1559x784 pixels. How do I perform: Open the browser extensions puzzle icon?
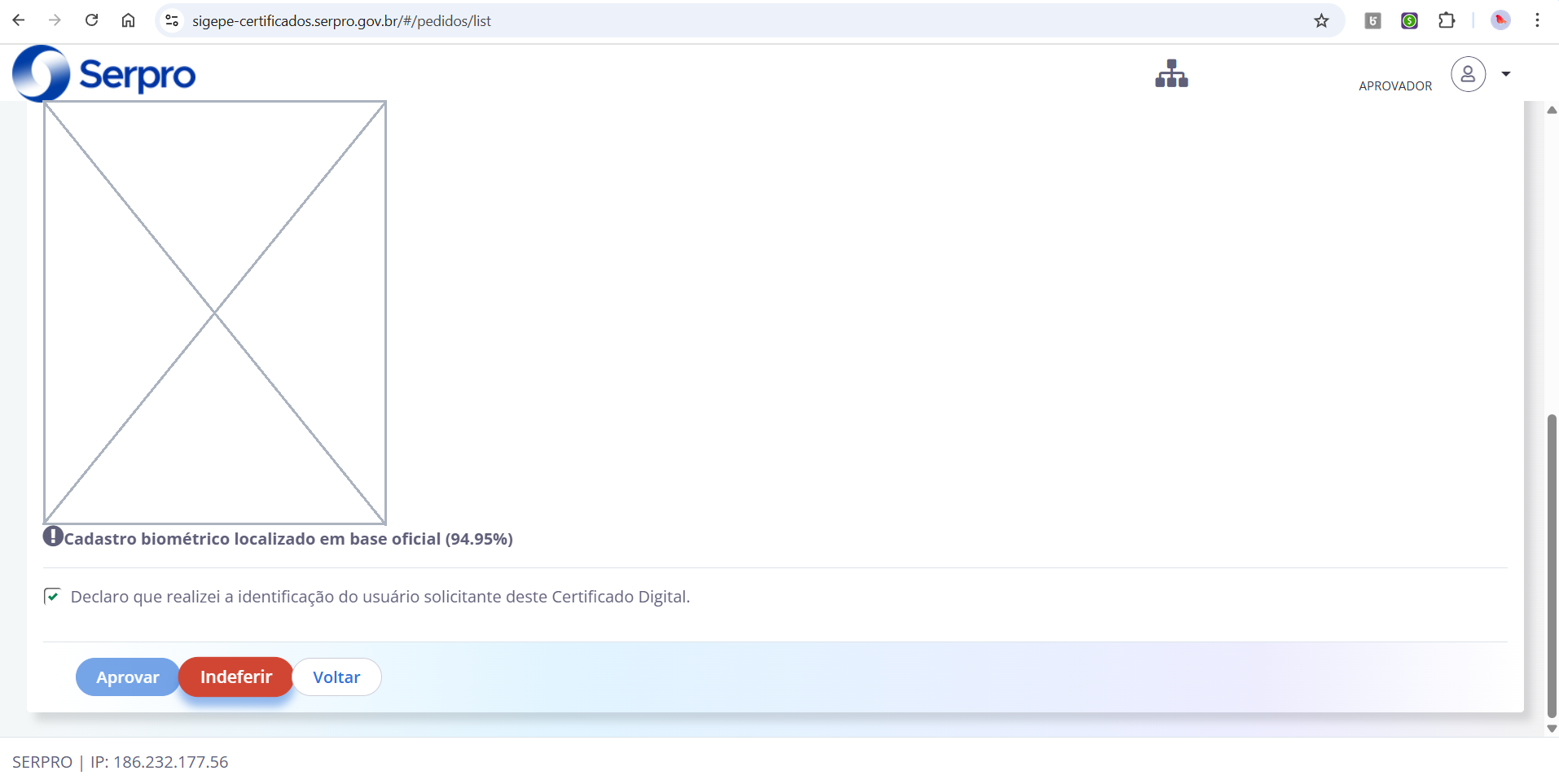1447,20
